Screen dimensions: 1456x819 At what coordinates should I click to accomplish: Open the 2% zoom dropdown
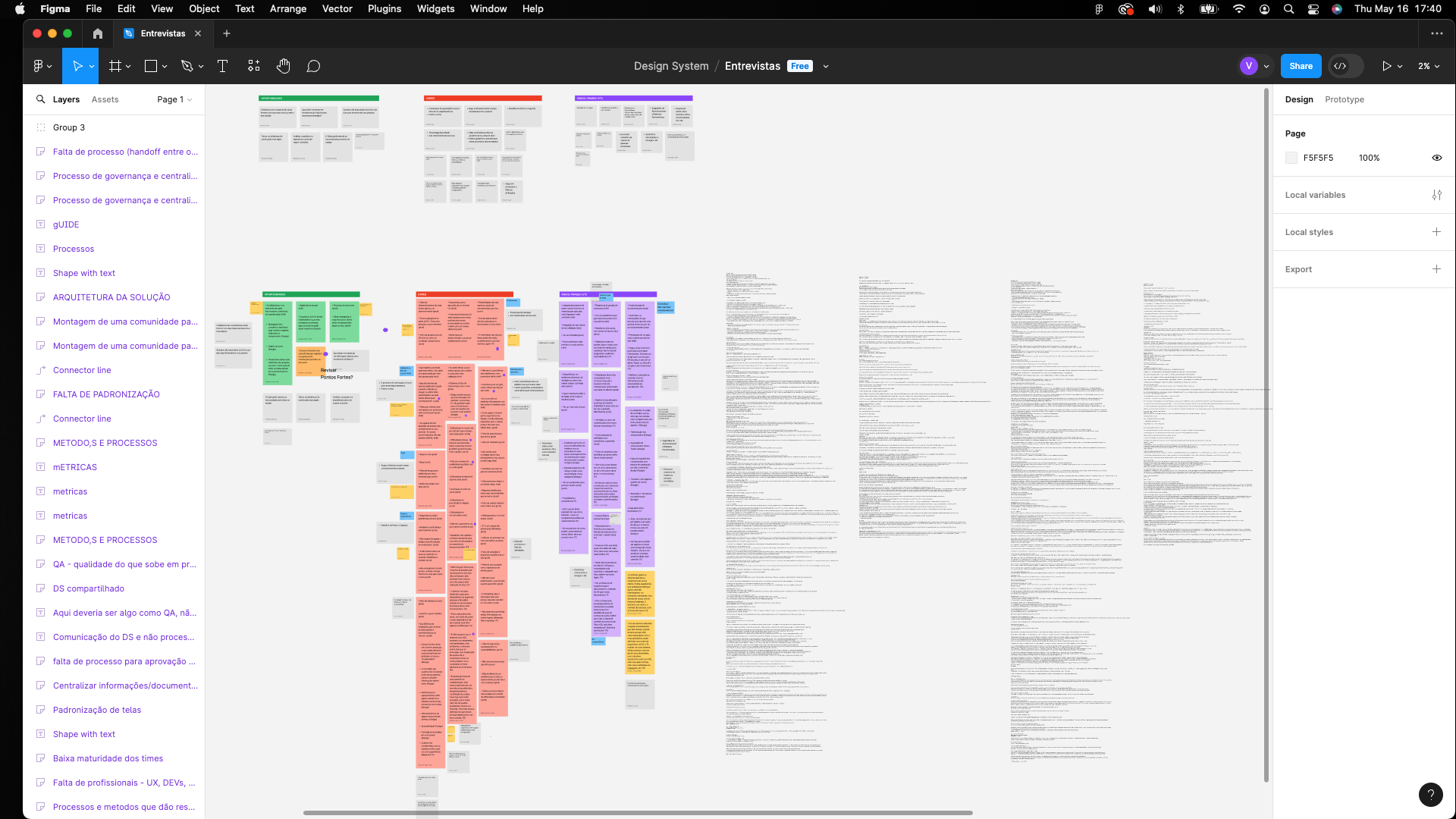(1429, 67)
